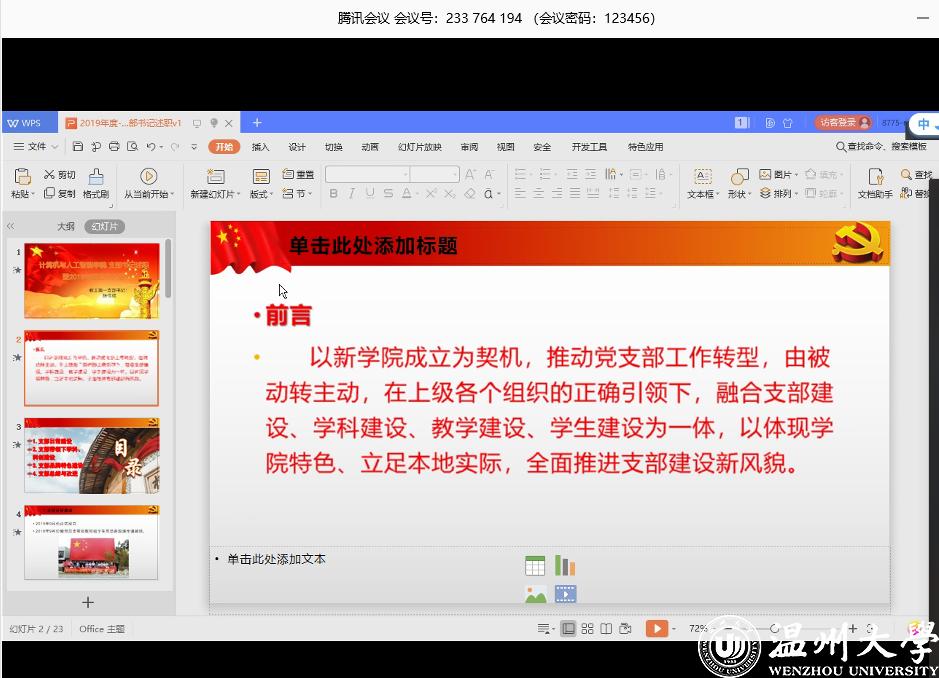The width and height of the screenshot is (939, 678).
Task: Insert a video using the placeholder film icon
Action: pyautogui.click(x=565, y=594)
